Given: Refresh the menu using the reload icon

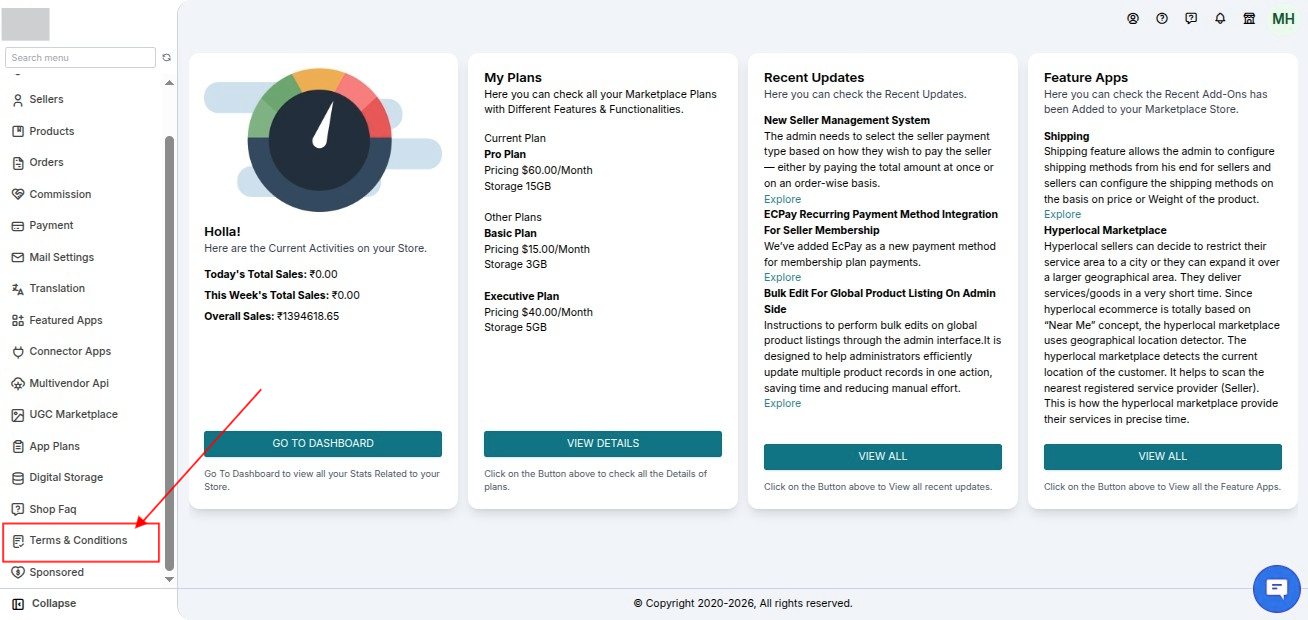Looking at the screenshot, I should coord(166,58).
